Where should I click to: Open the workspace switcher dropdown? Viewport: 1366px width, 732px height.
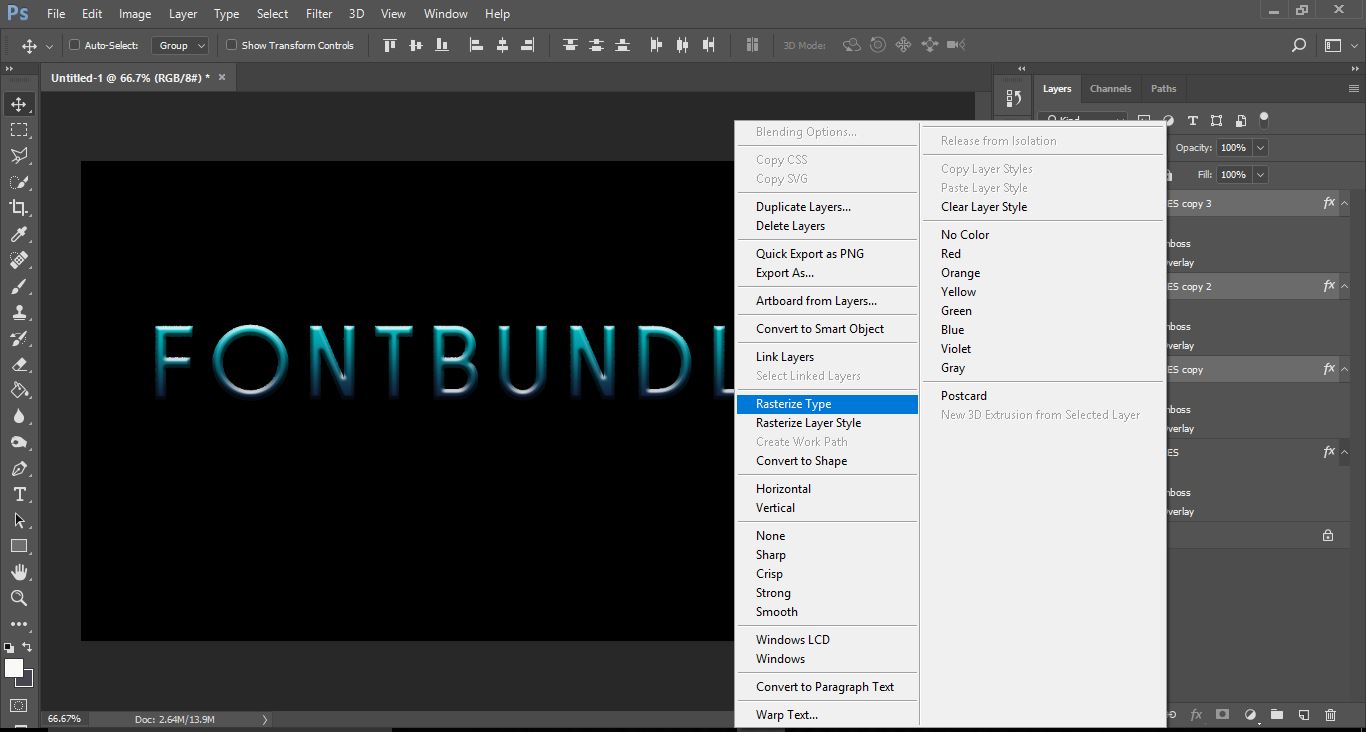coord(1340,45)
